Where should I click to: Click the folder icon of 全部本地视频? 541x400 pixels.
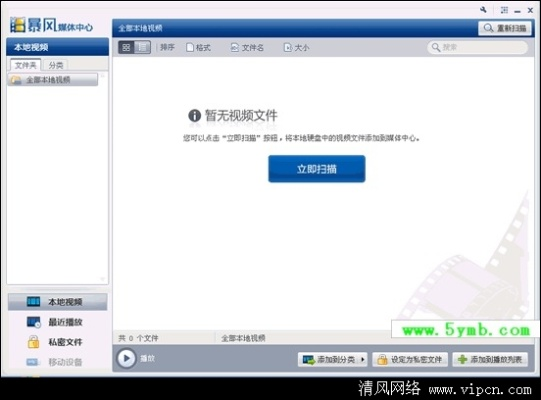click(x=16, y=80)
